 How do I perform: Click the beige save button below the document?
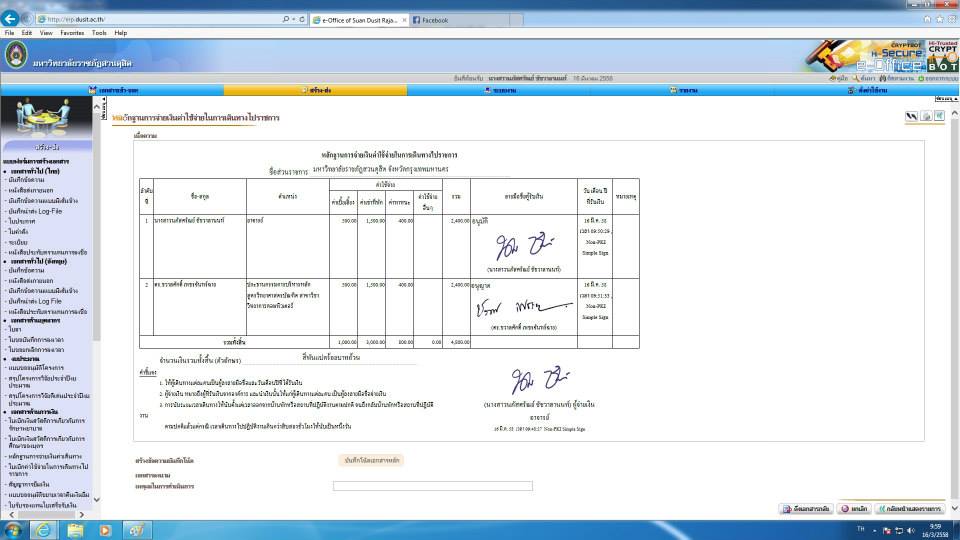point(371,460)
